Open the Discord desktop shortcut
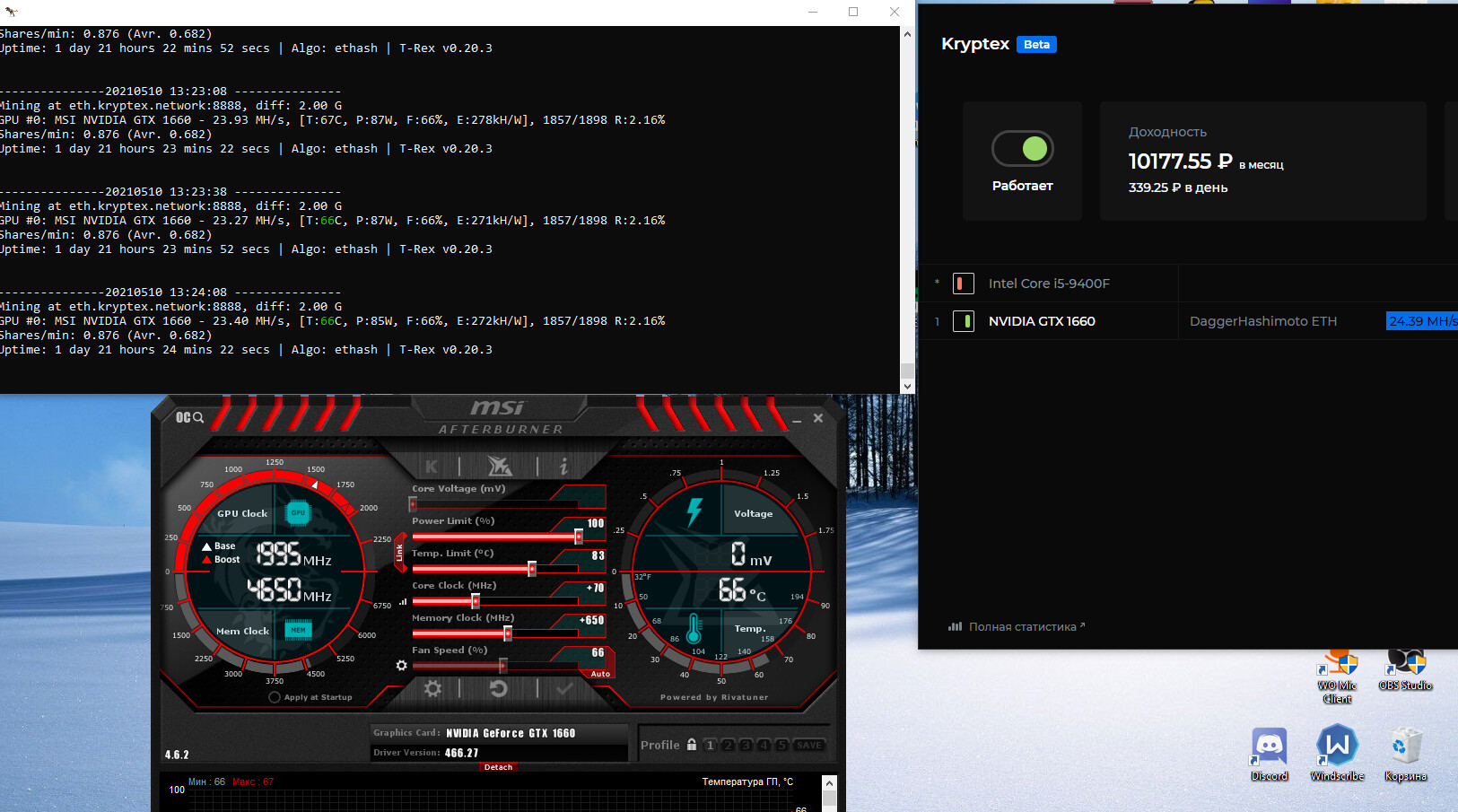 1269,754
